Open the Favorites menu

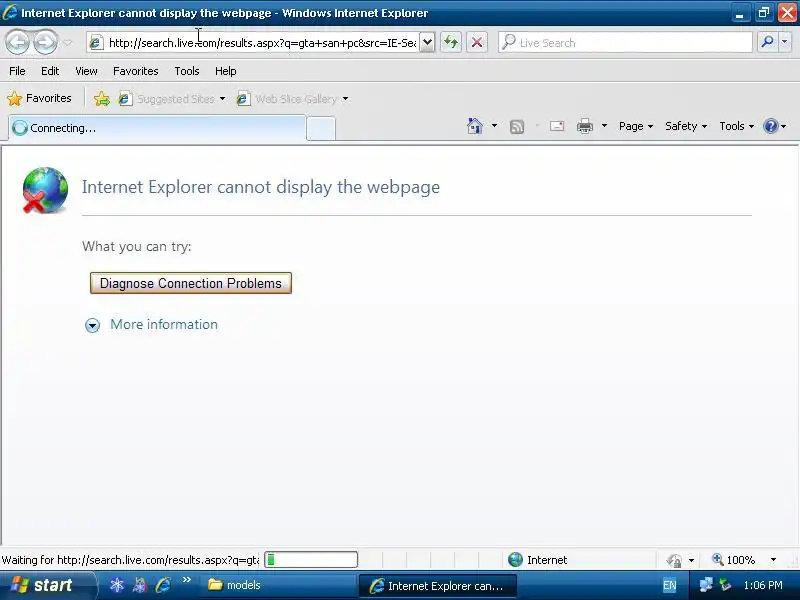coord(136,71)
